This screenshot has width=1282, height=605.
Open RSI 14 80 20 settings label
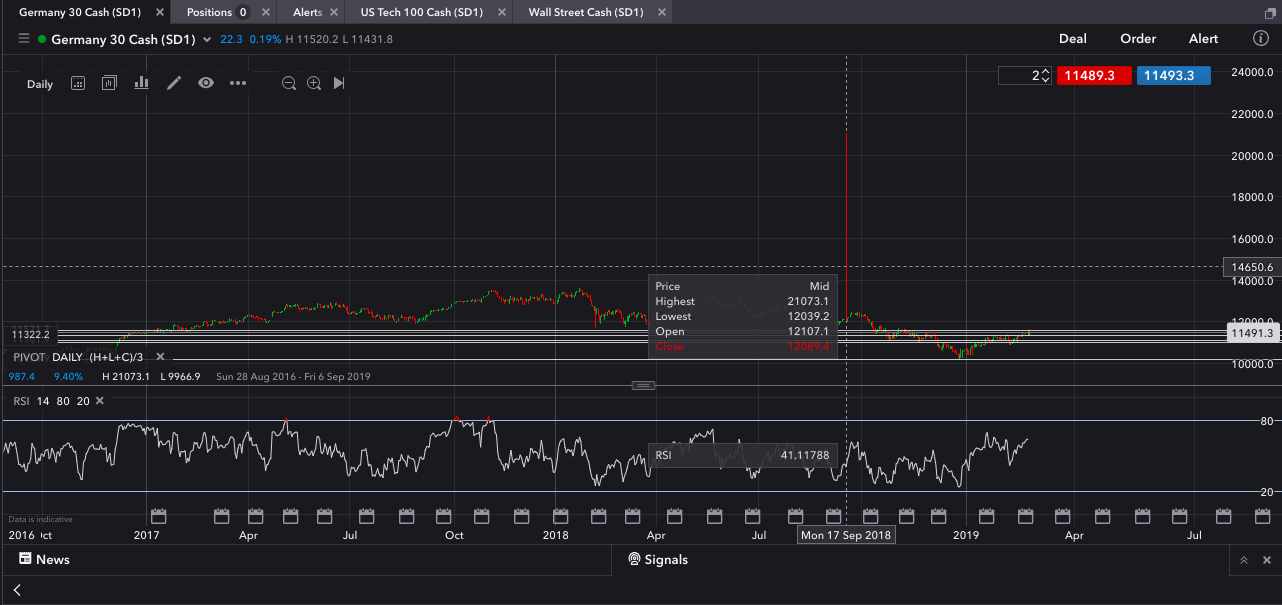51,401
